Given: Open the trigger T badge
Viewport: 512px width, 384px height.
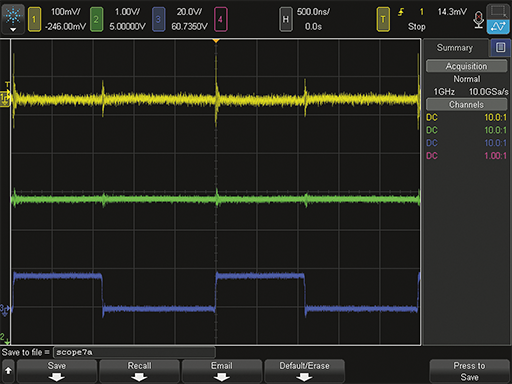Looking at the screenshot, I should click(x=383, y=20).
